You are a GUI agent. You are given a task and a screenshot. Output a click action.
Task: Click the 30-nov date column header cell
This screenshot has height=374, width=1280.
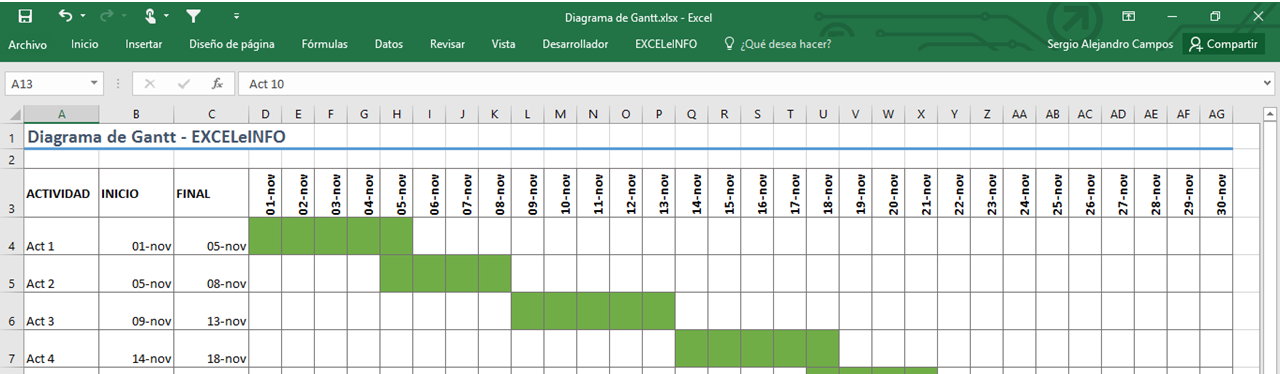(1217, 193)
